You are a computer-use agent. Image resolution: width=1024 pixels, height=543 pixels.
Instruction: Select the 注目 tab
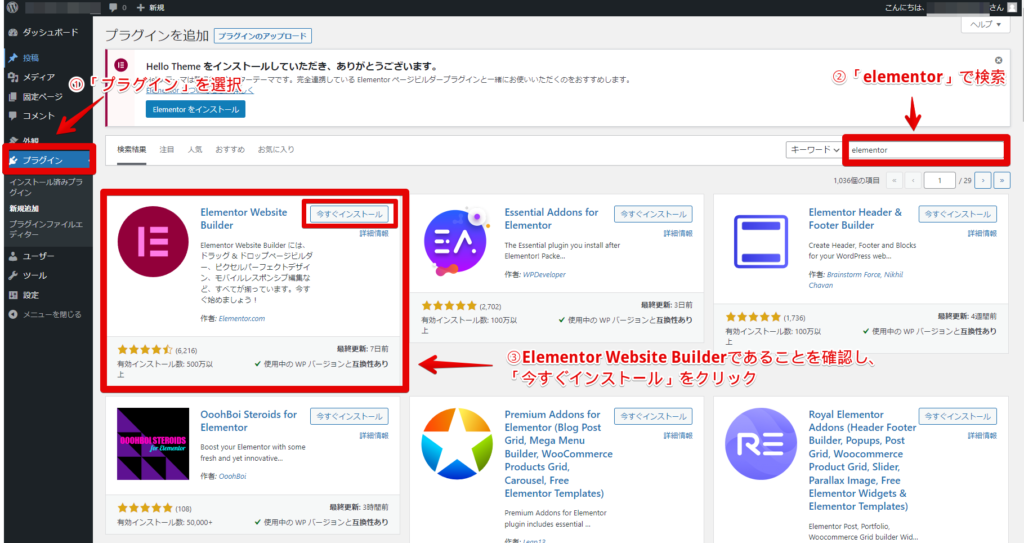click(x=167, y=150)
